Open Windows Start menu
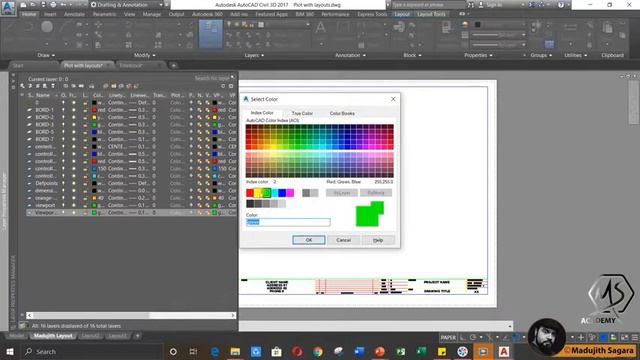Screen dimensions: 640x360 [10, 351]
